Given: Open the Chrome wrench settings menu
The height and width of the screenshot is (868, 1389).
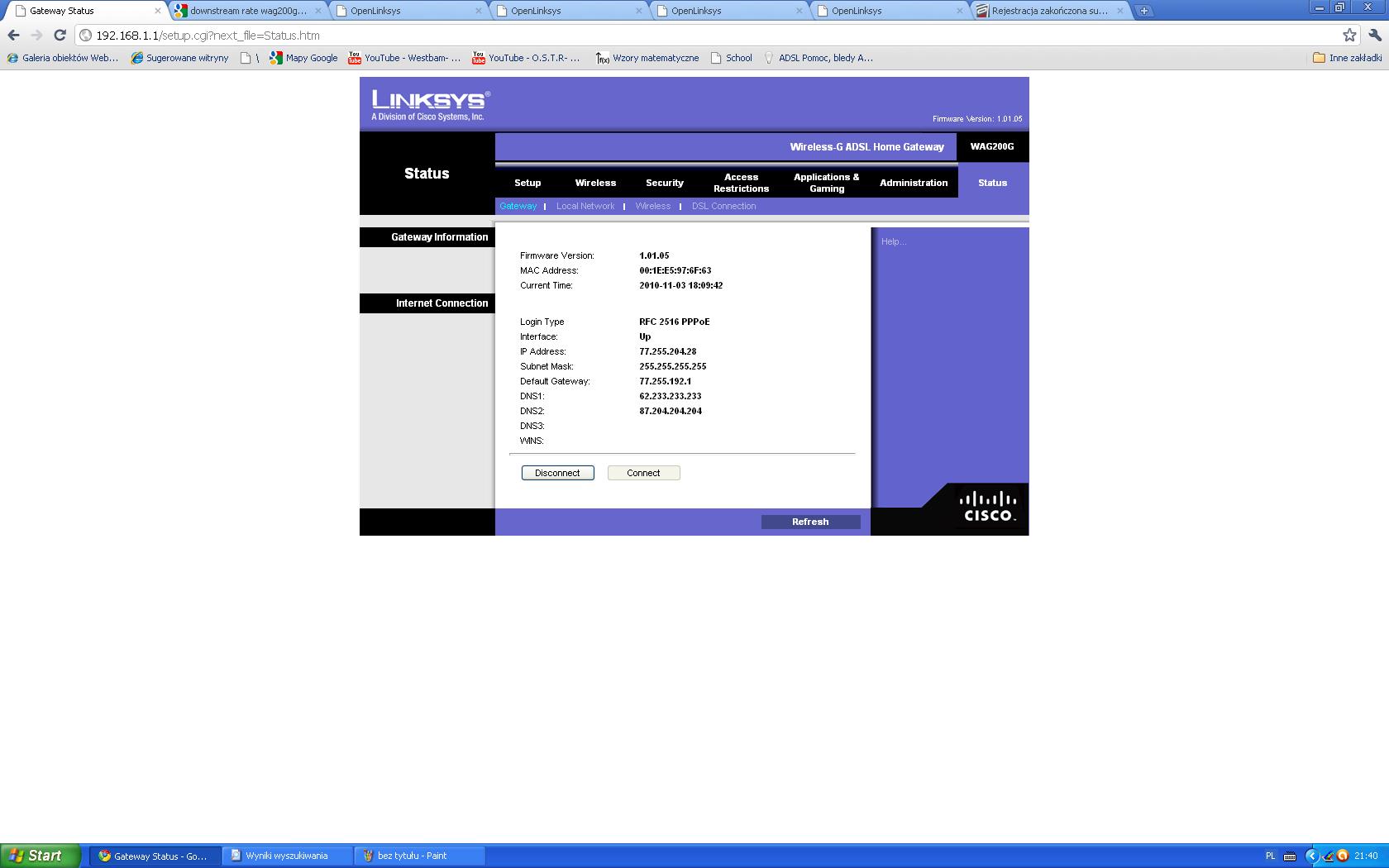Looking at the screenshot, I should tap(1374, 35).
